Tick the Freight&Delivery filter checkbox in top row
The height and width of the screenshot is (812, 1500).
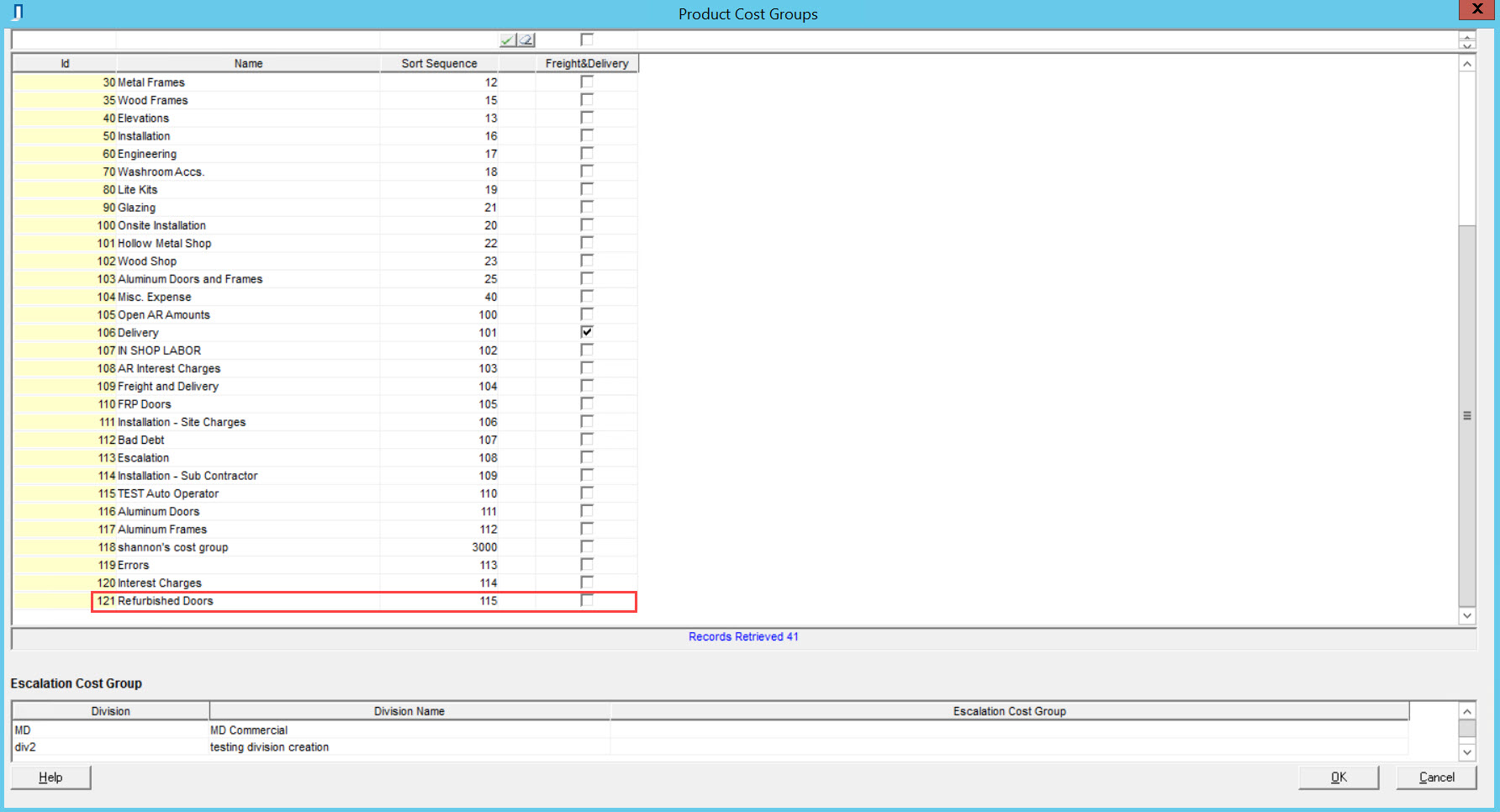click(x=587, y=40)
